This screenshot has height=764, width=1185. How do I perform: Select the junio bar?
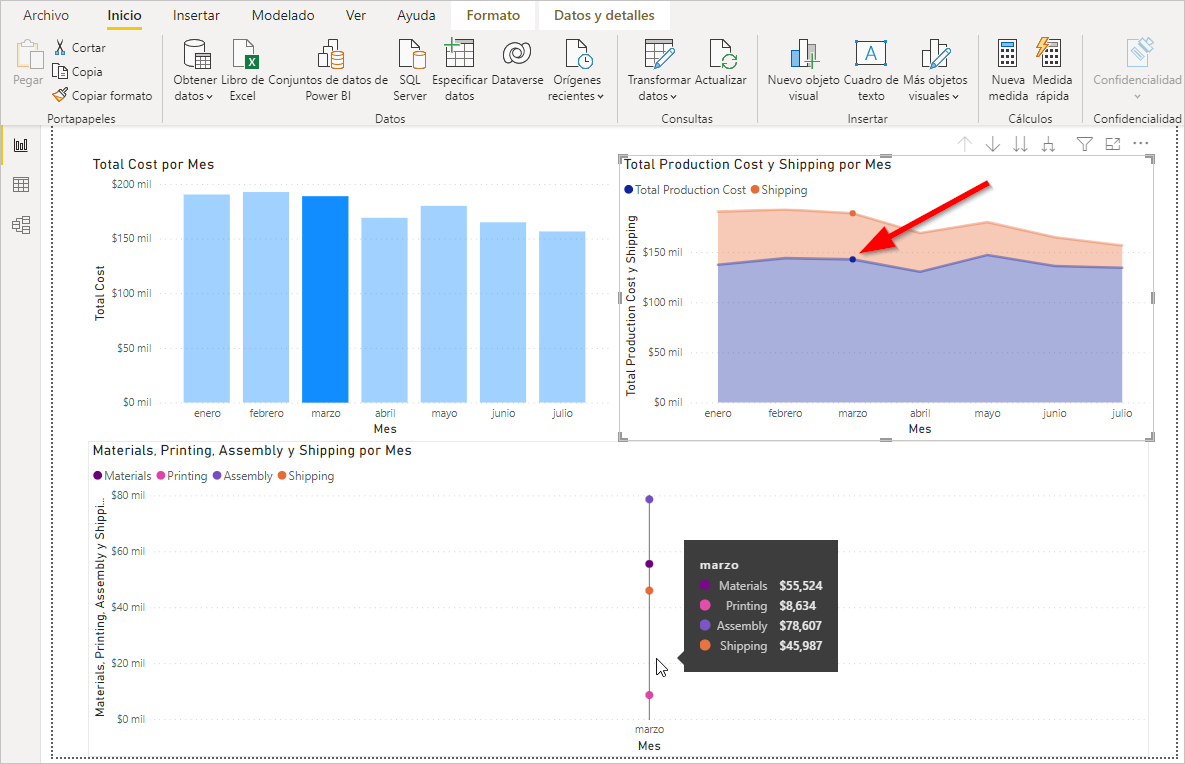point(503,312)
